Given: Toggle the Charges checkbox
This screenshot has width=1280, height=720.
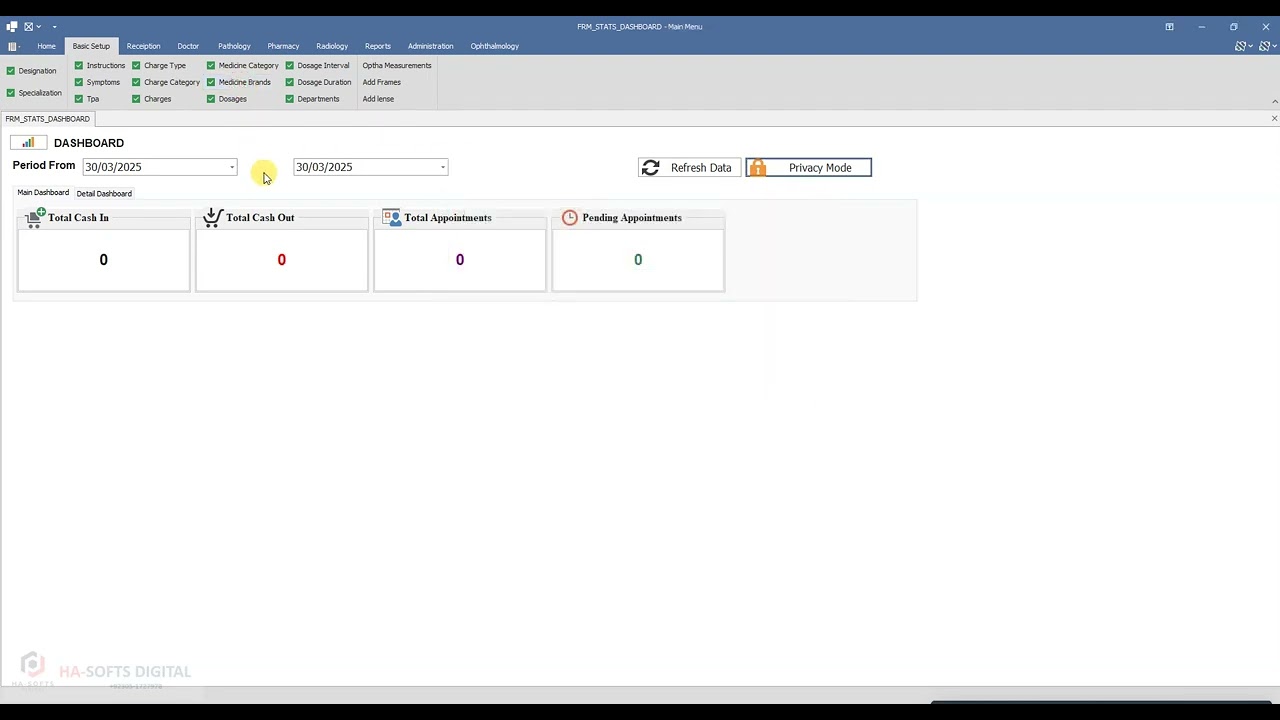Looking at the screenshot, I should (136, 99).
